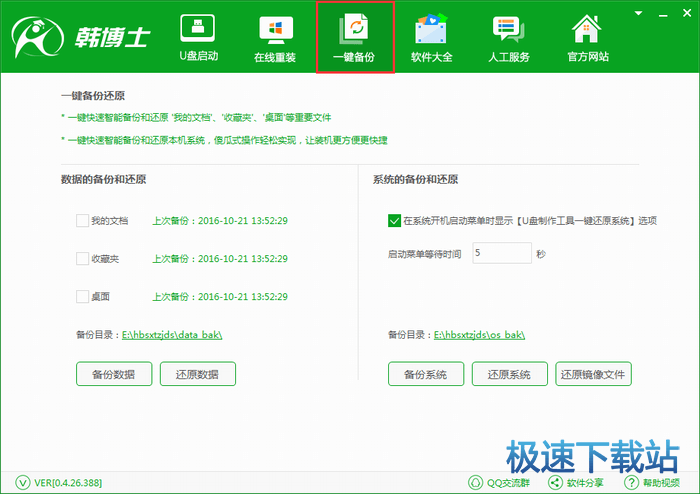700x494 pixels.
Task: Uncheck the boot menu restore option checkbox
Action: click(393, 221)
